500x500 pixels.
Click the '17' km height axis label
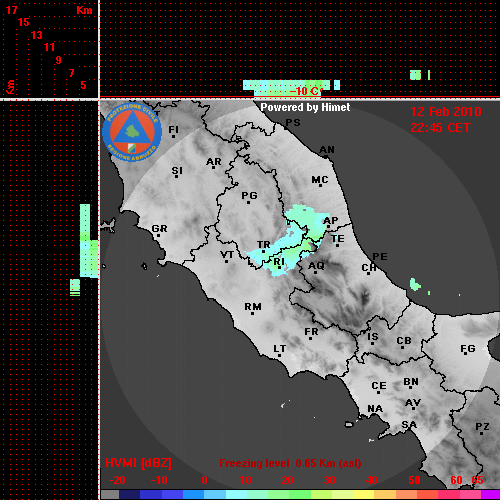[11, 10]
